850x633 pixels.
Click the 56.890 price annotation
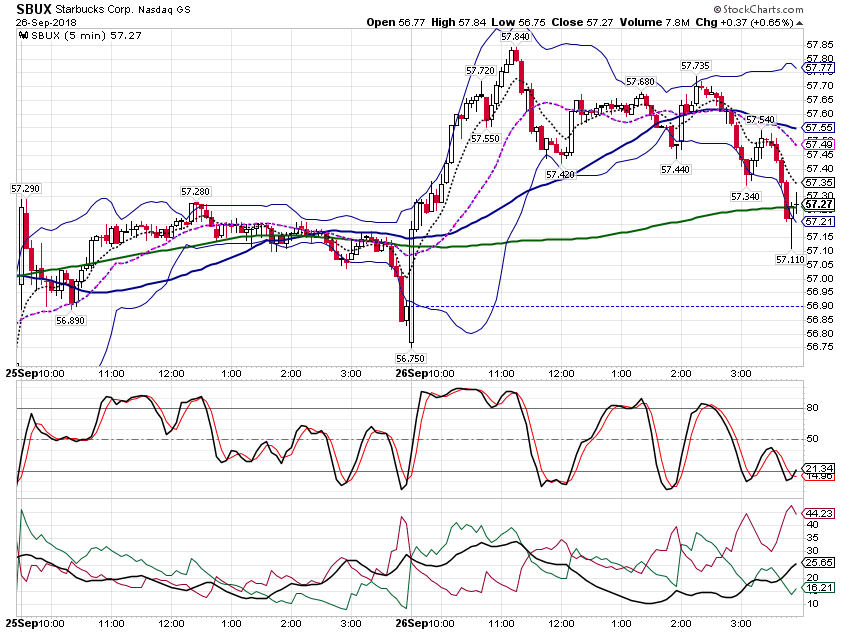pos(70,320)
